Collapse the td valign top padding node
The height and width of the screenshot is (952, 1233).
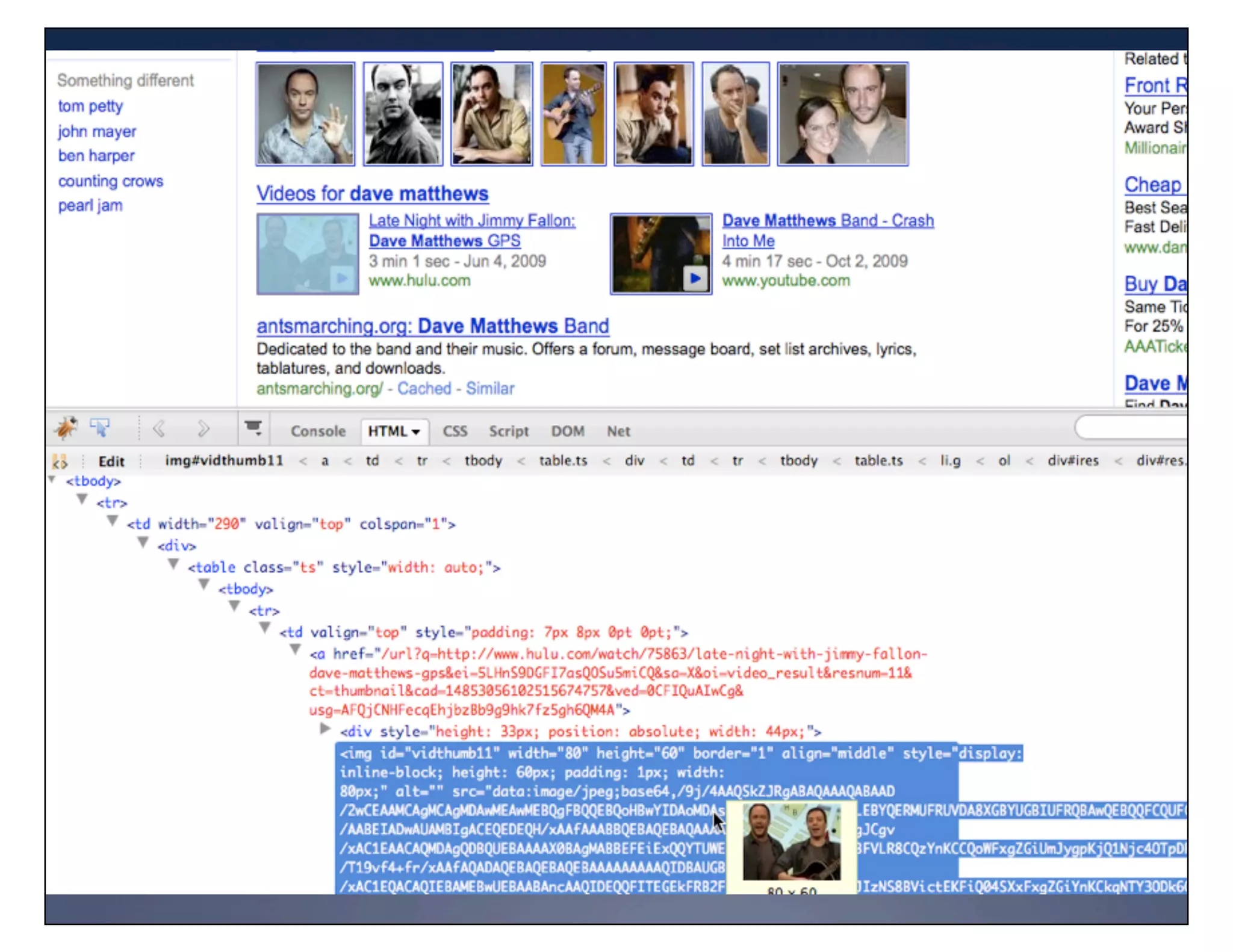pos(265,629)
